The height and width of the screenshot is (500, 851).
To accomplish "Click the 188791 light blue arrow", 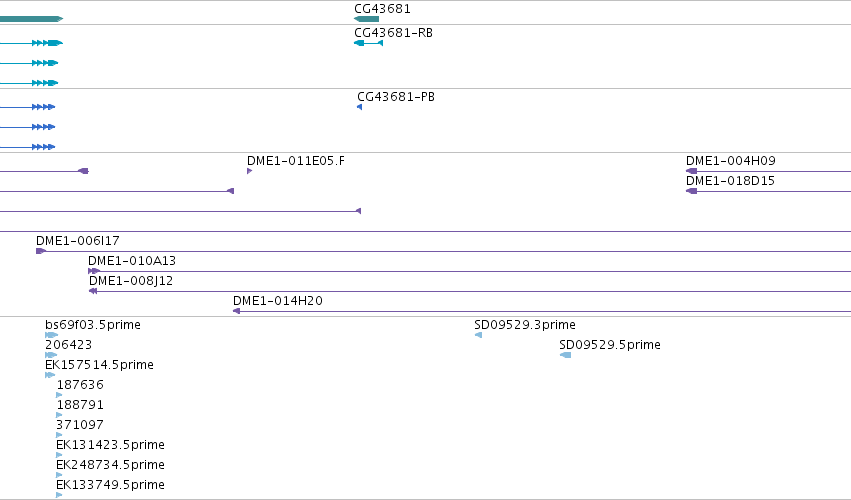I will point(59,415).
